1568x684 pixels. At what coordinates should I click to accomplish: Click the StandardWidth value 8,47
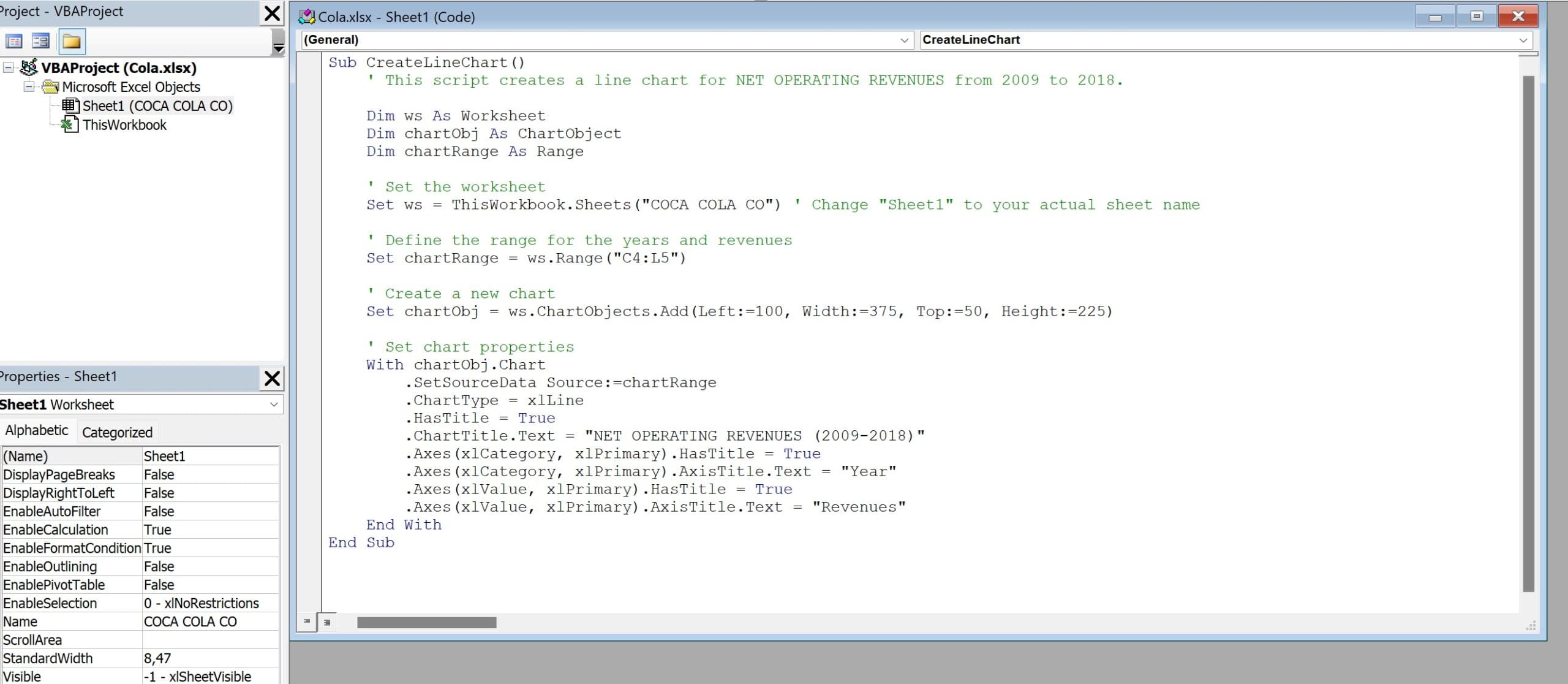[211, 658]
